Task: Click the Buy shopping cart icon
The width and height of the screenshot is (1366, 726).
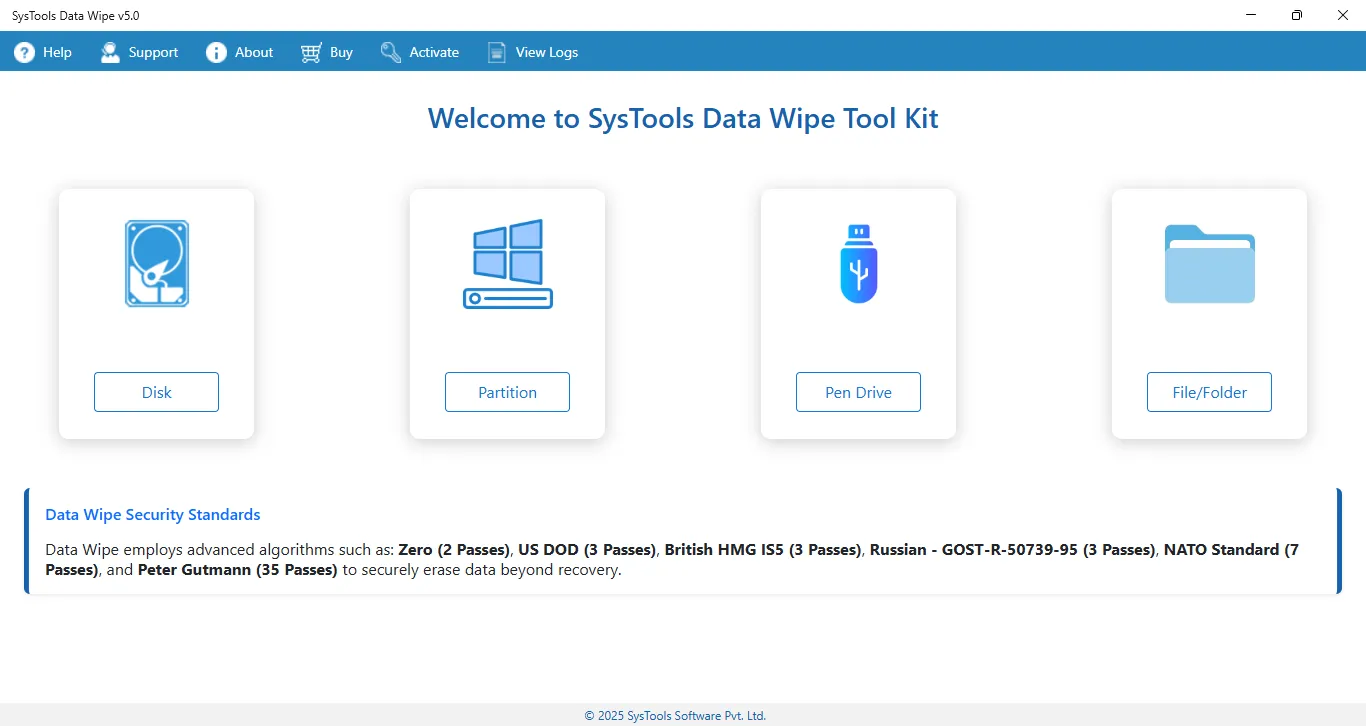Action: click(312, 52)
